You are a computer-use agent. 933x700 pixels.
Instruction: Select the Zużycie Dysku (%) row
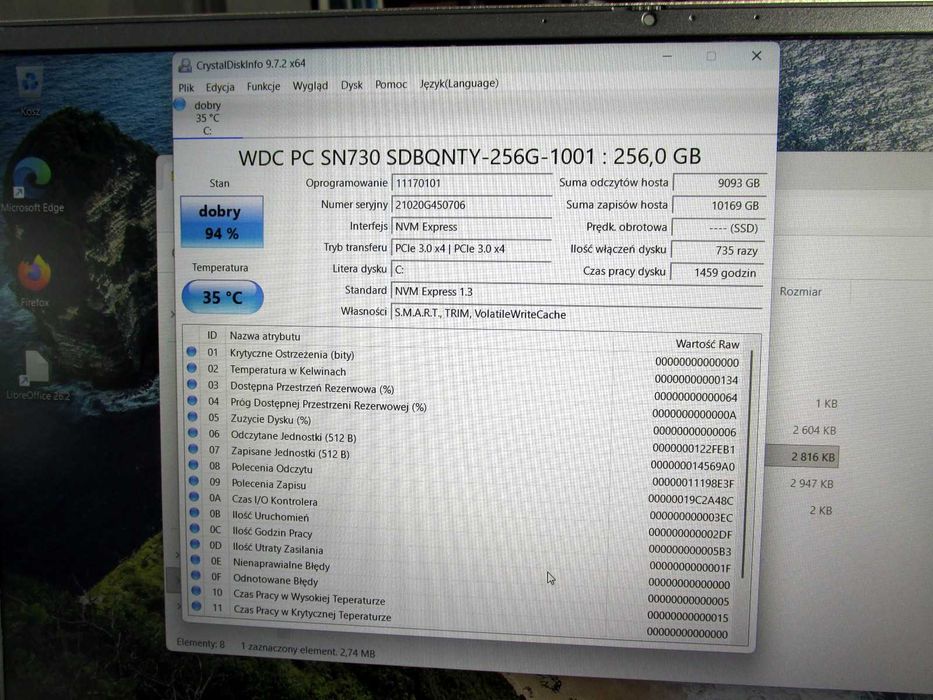463,424
